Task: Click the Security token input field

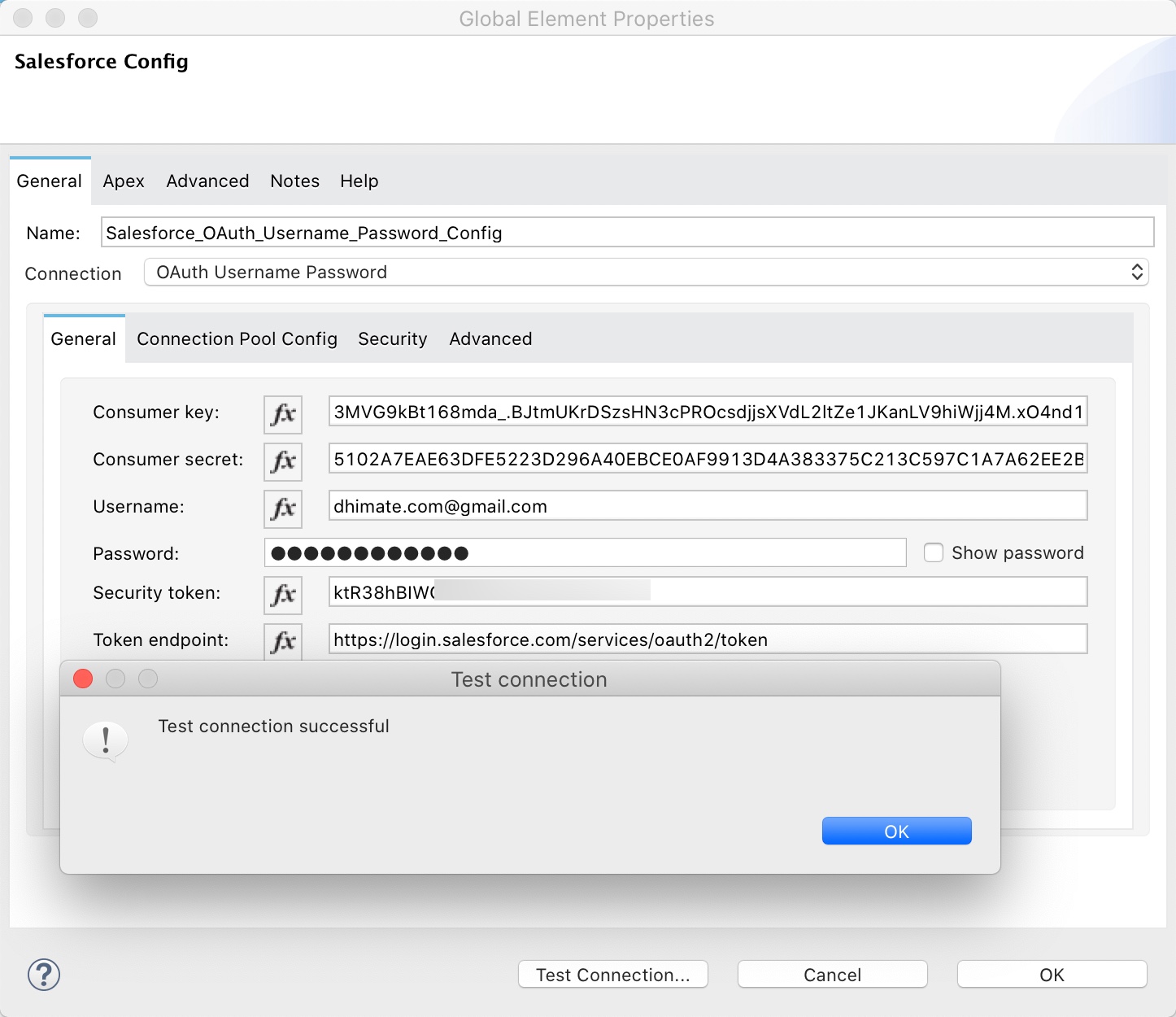Action: pos(708,591)
